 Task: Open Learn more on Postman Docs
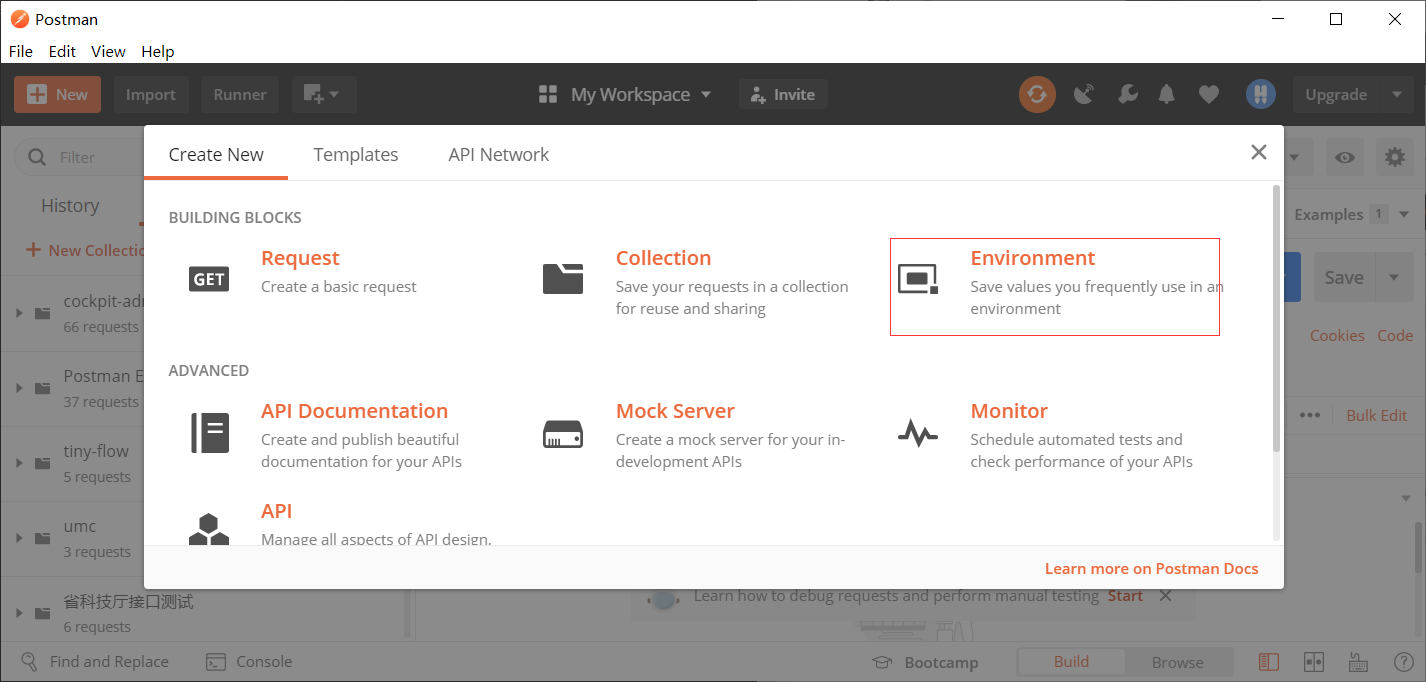point(1151,568)
